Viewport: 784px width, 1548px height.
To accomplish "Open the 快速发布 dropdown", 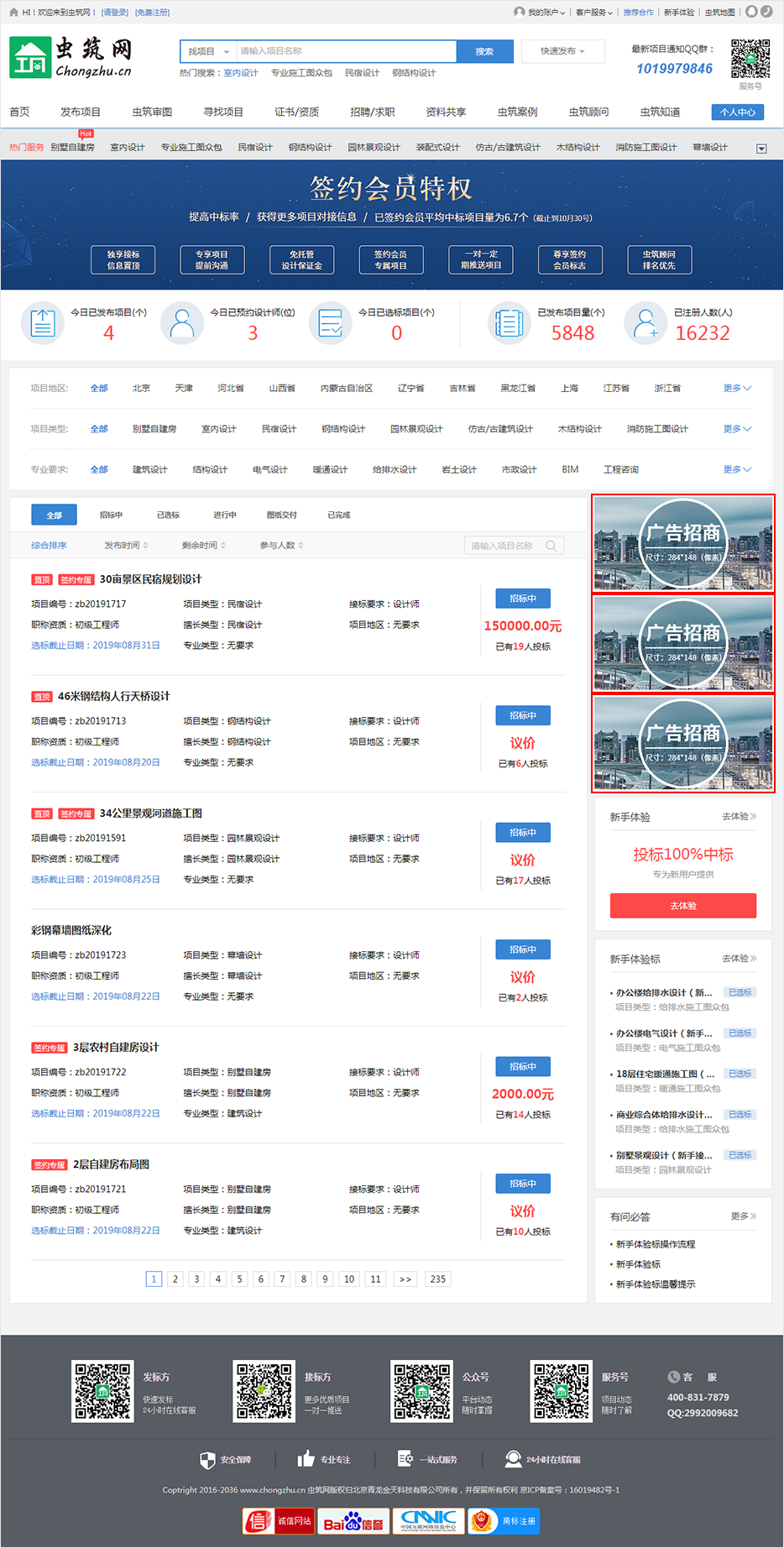I will tap(562, 51).
